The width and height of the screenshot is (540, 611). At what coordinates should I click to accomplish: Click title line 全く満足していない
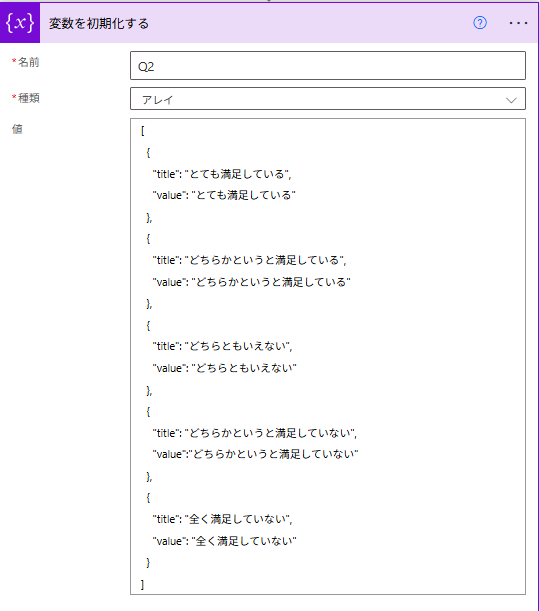coord(222,519)
